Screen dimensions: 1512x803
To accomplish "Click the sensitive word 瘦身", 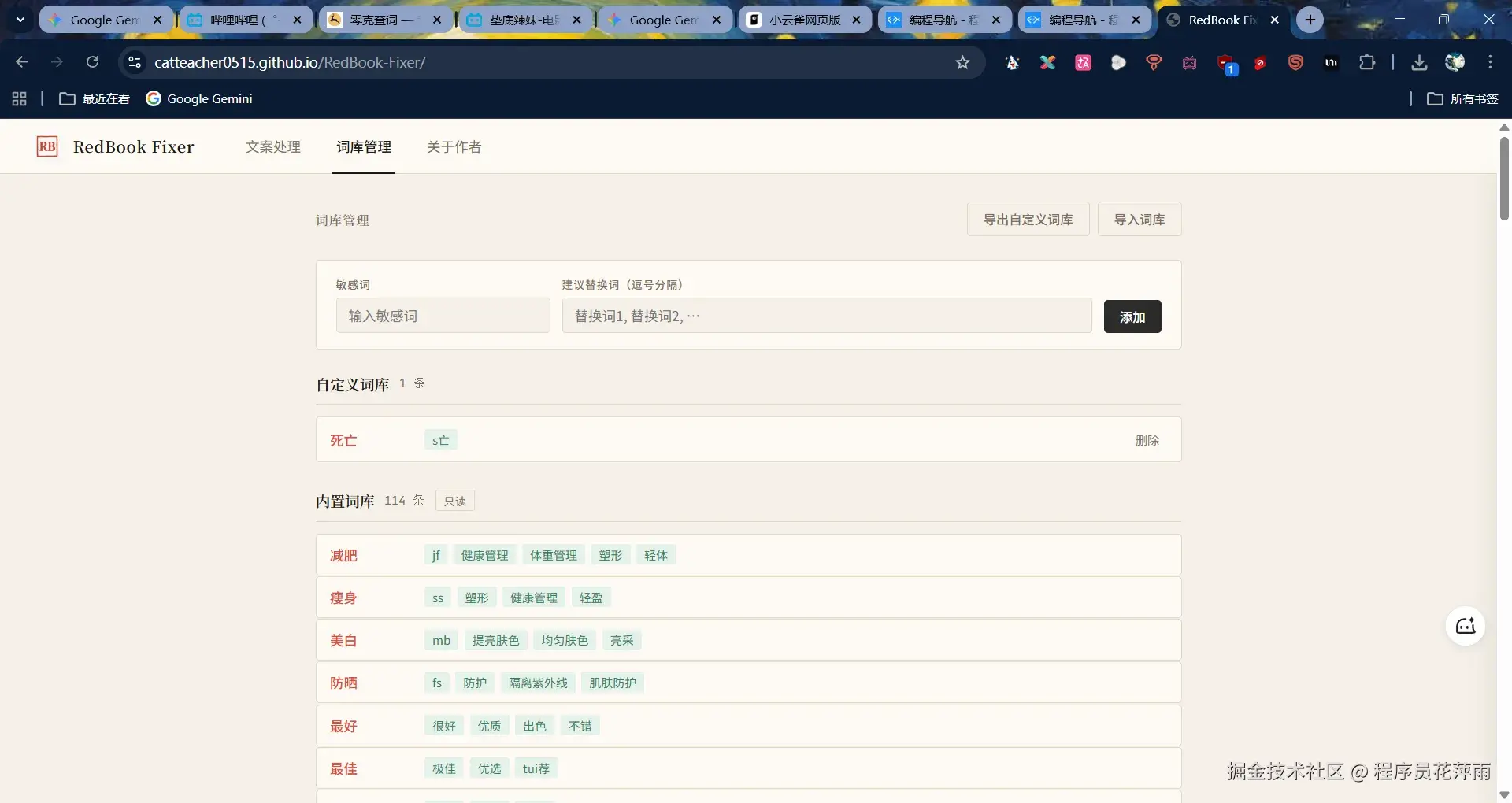I will [343, 598].
